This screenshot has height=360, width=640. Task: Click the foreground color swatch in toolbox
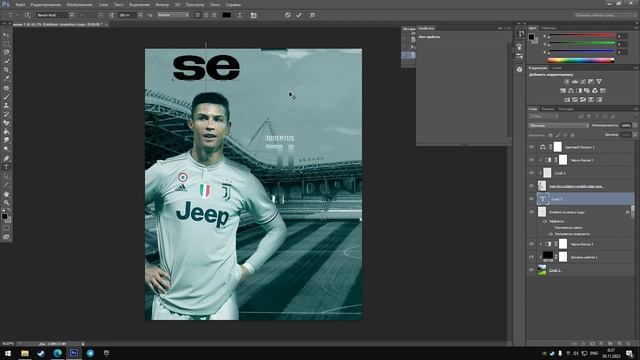point(4,216)
